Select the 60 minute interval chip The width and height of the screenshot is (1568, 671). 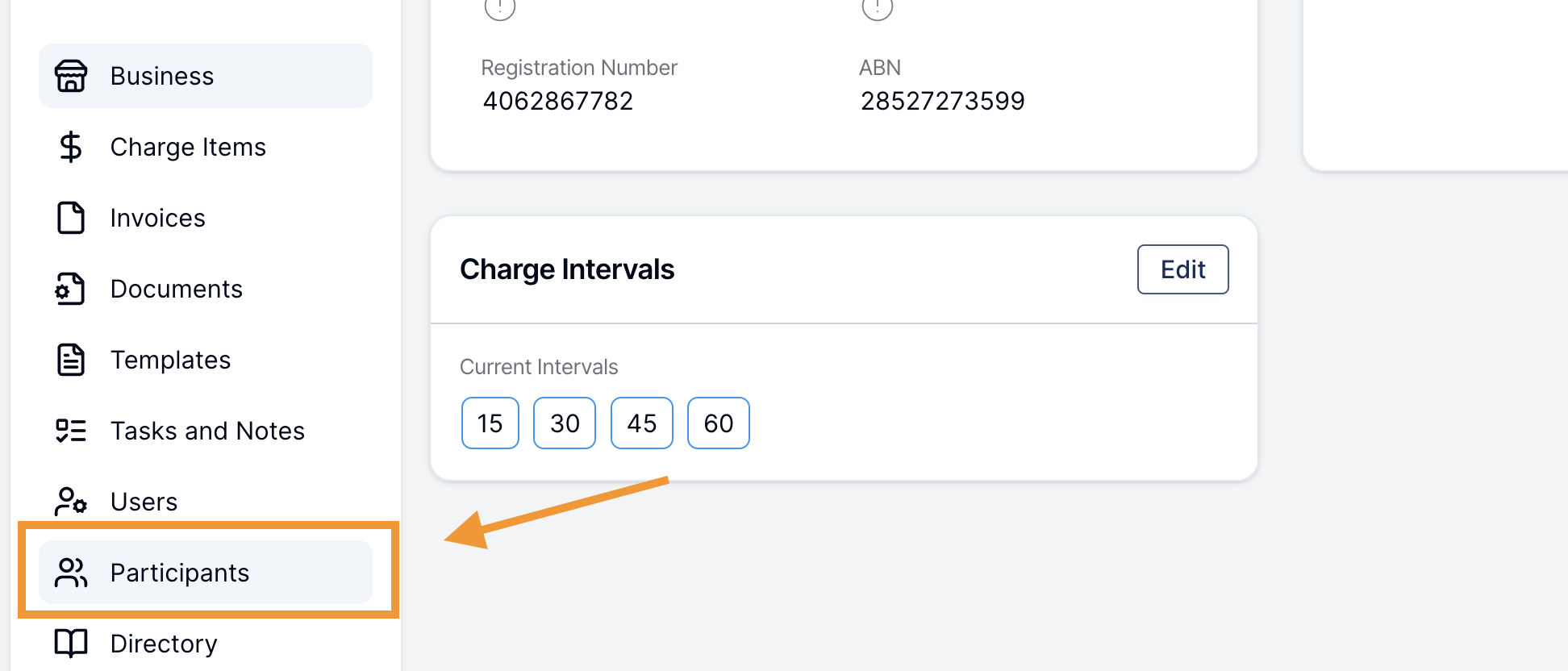(x=719, y=423)
